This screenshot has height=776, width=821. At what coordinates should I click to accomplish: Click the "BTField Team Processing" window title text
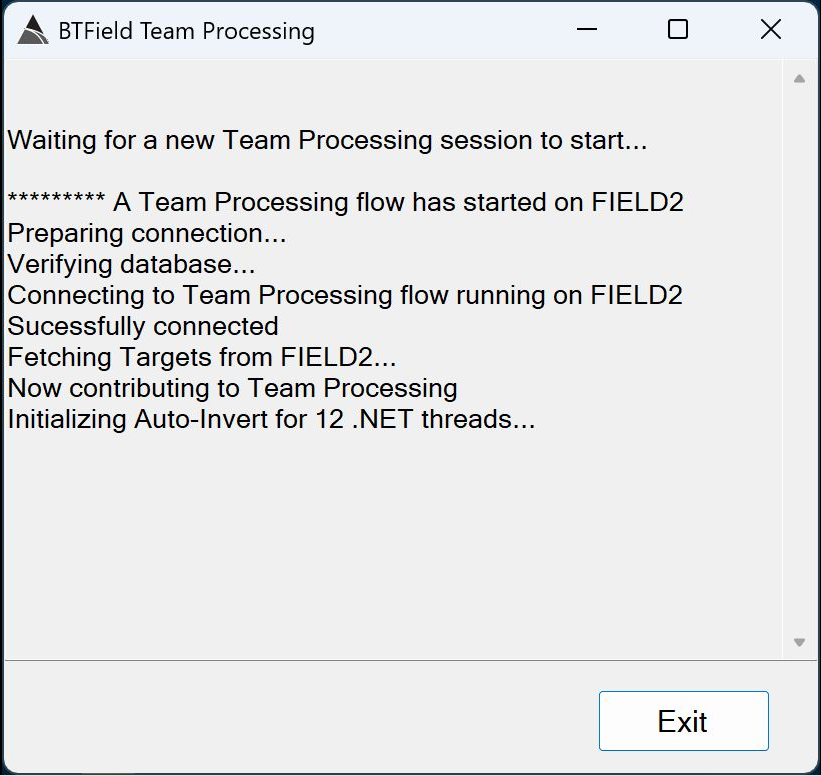[186, 31]
